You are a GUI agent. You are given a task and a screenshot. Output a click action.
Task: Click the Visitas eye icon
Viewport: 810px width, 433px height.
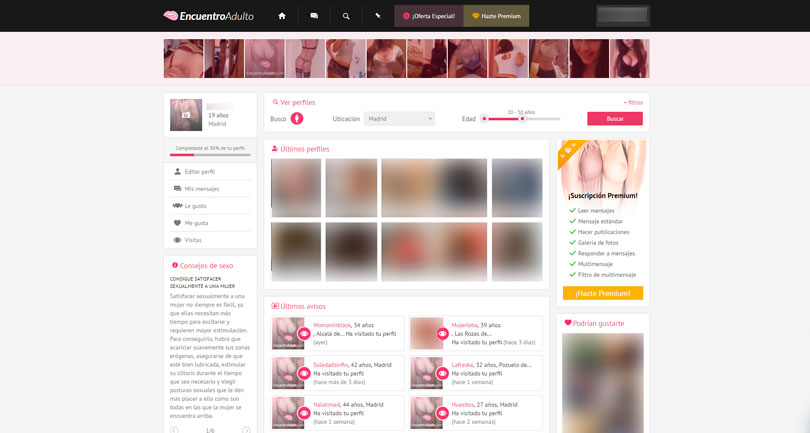click(x=177, y=240)
